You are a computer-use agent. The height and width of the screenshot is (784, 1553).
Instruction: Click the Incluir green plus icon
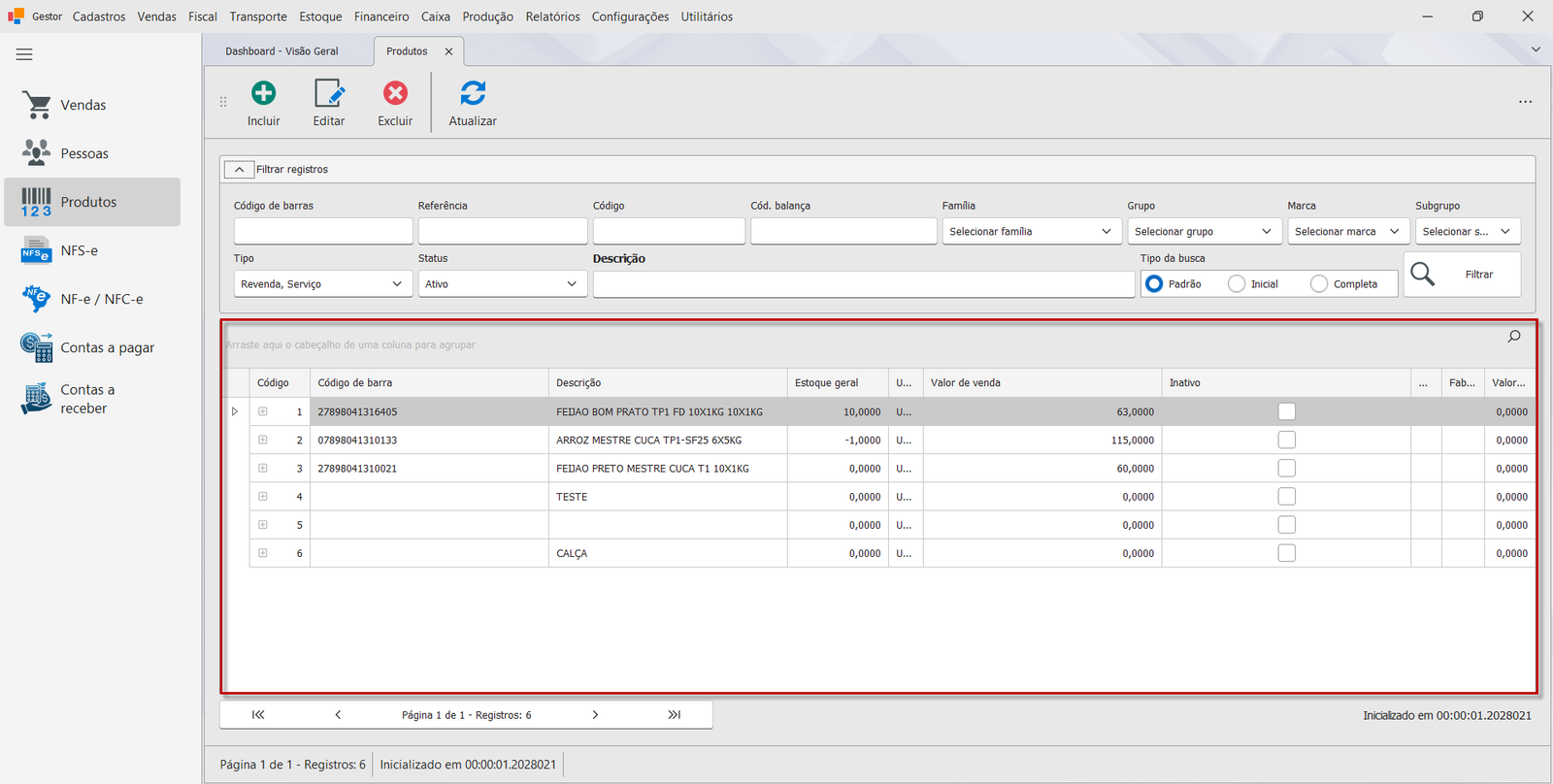pyautogui.click(x=263, y=93)
